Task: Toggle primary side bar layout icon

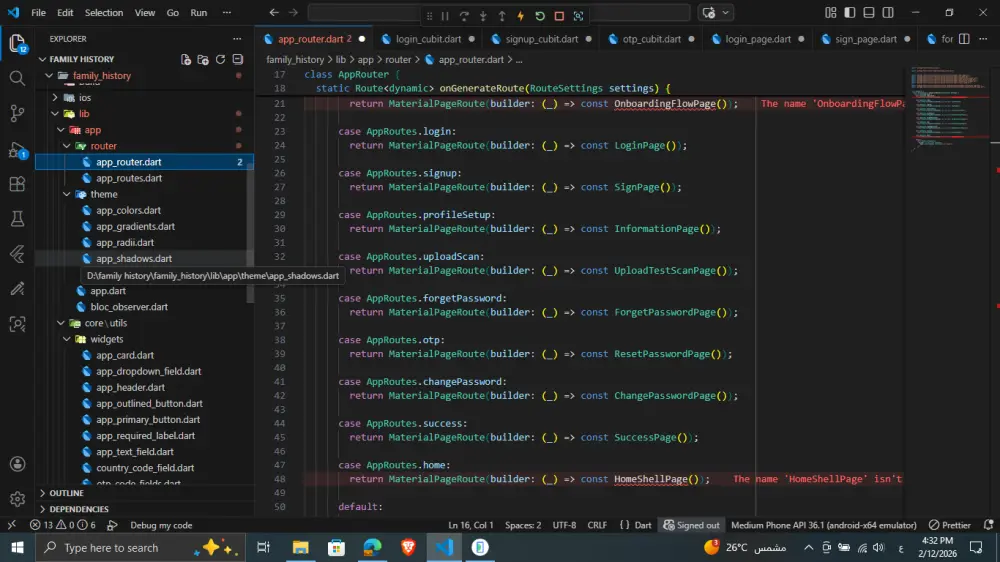Action: coord(849,13)
